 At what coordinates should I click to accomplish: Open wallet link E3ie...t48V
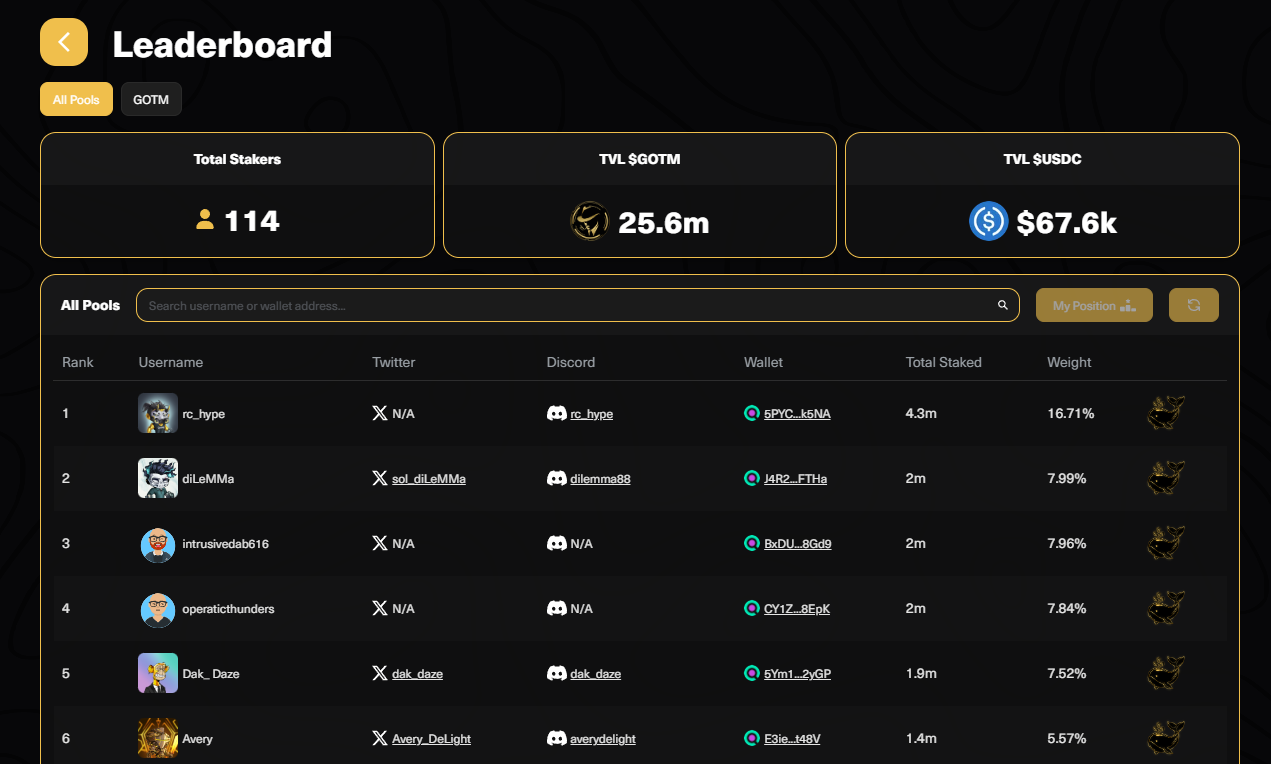[x=792, y=739]
